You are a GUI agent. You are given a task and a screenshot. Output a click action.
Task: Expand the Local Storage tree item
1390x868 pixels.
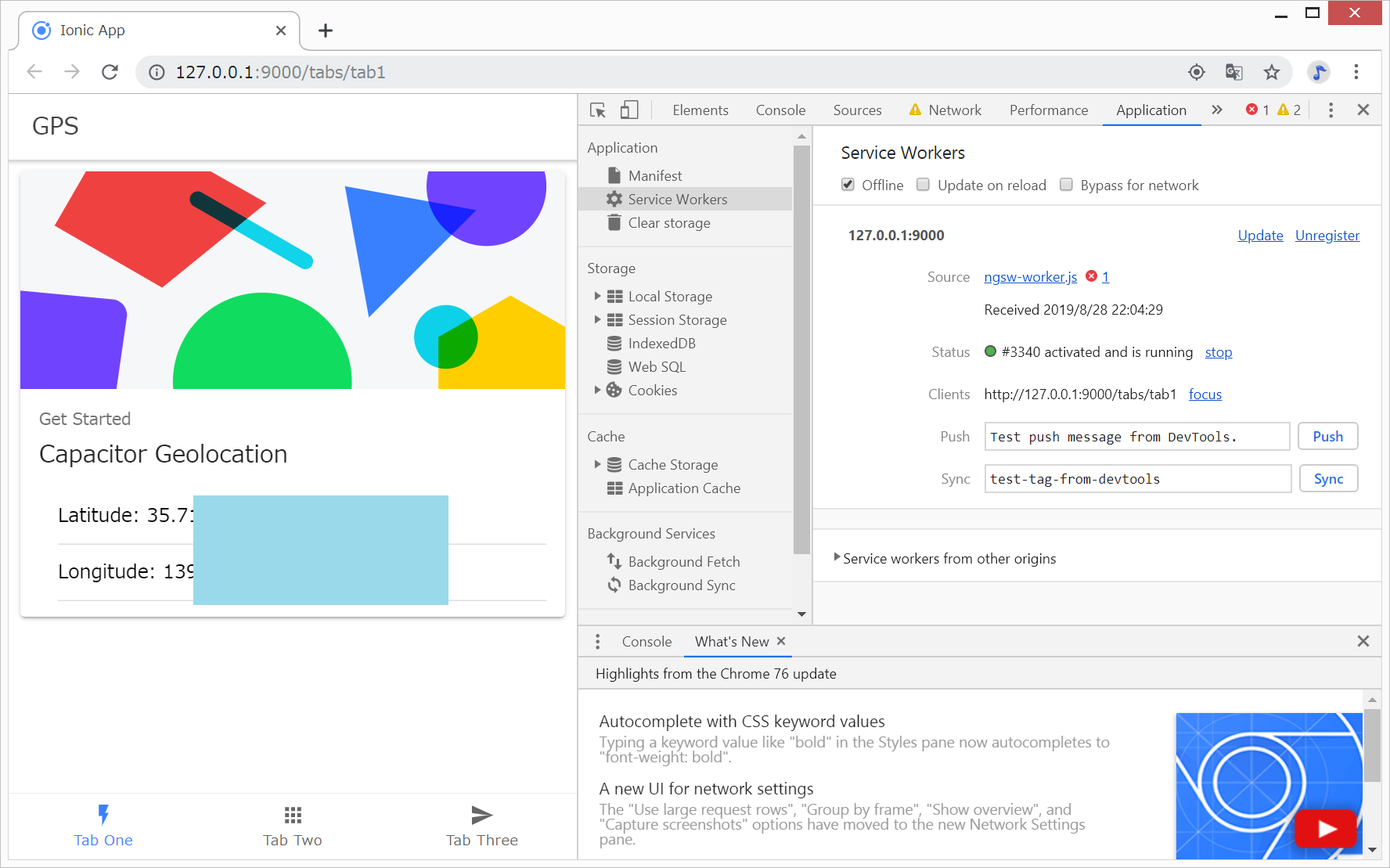598,297
